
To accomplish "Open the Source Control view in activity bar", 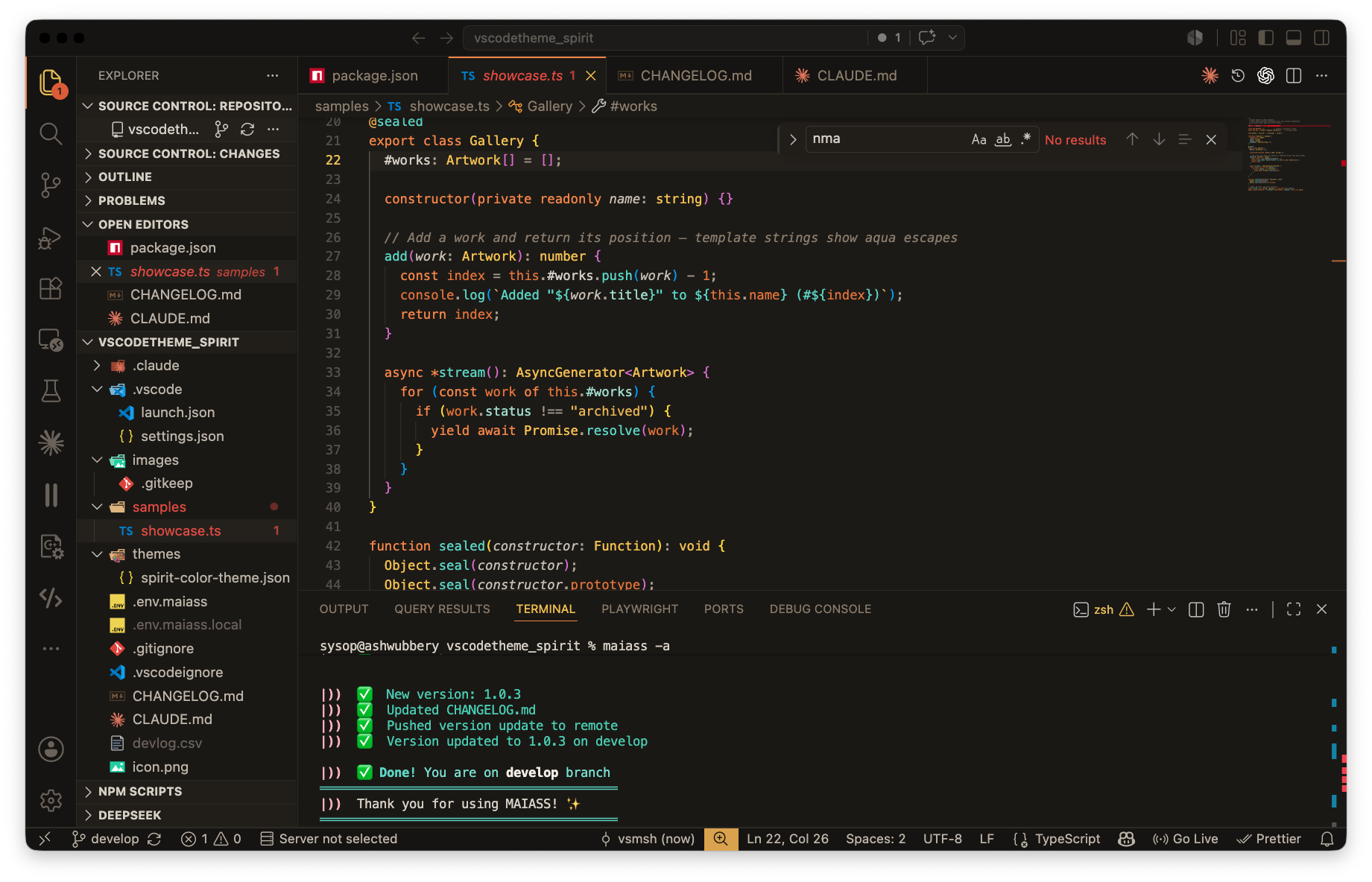I will [51, 185].
